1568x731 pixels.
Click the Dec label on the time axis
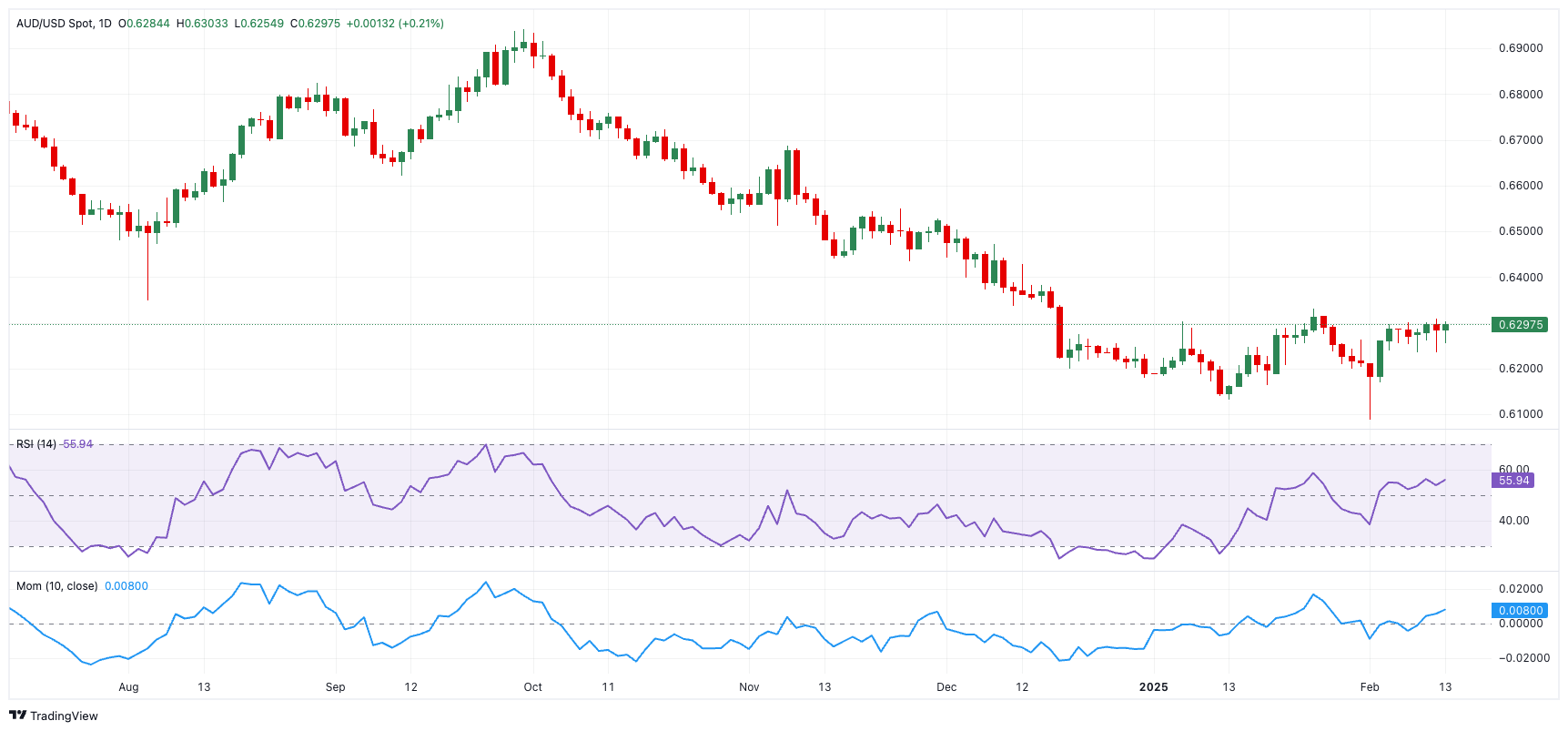point(946,687)
